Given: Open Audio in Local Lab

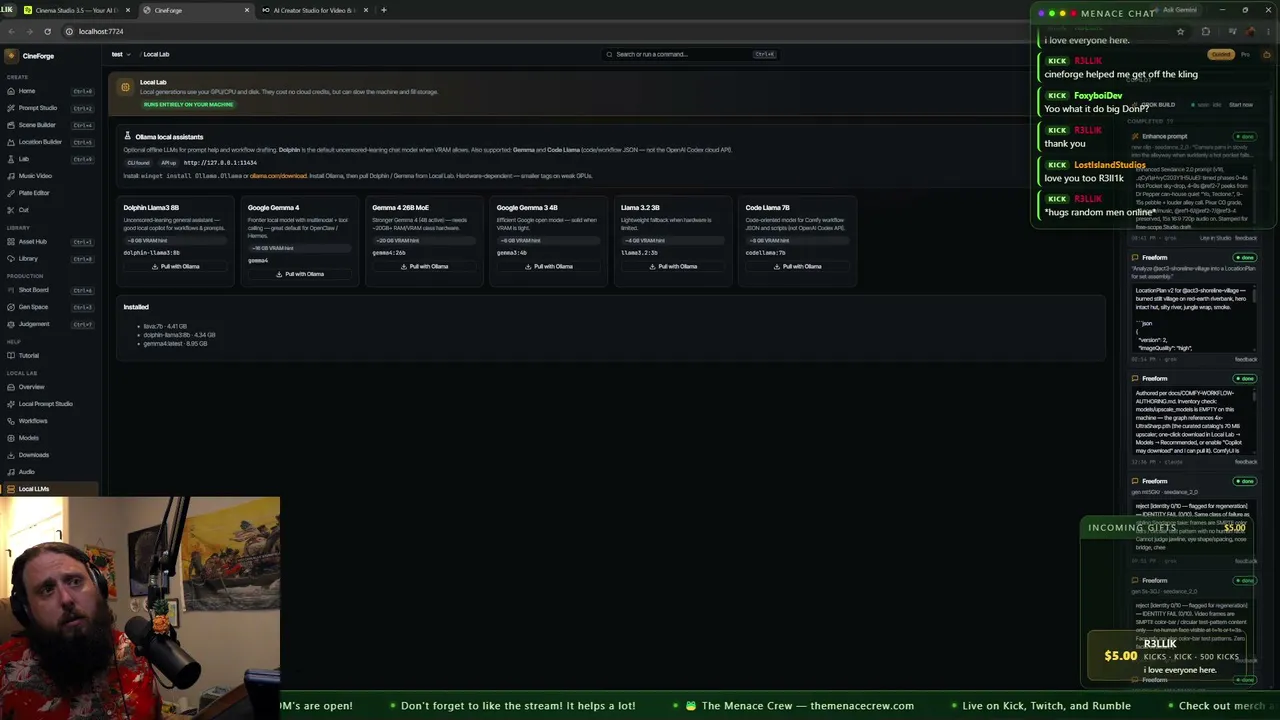Looking at the screenshot, I should point(48,472).
